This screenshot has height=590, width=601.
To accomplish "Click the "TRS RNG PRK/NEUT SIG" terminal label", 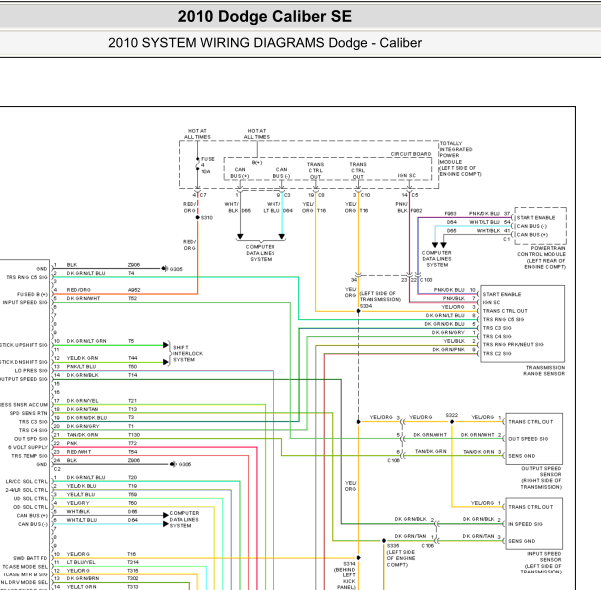I will coord(513,344).
